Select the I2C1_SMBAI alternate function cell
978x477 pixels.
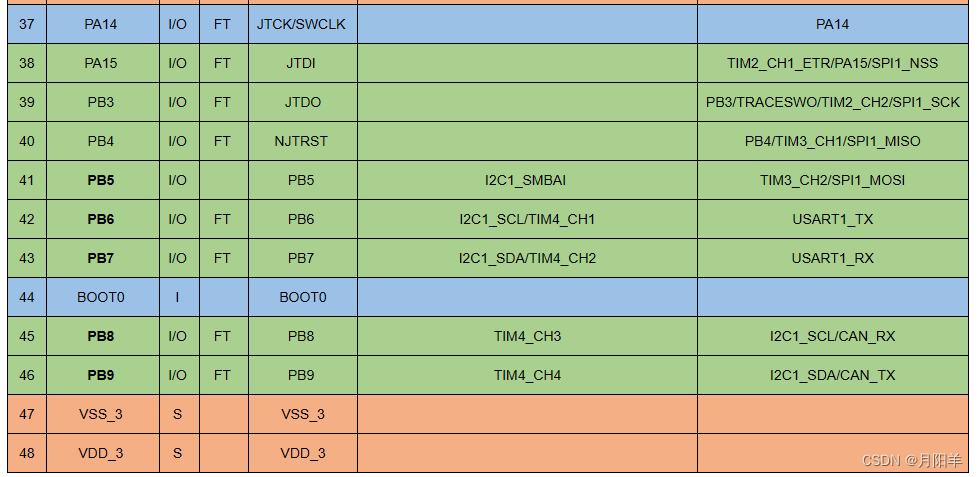527,180
